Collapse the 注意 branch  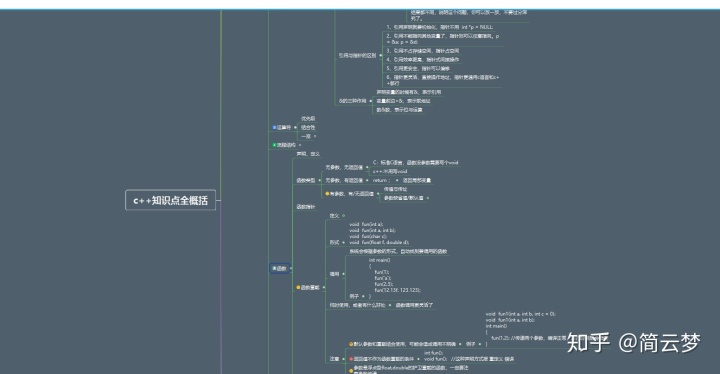(343, 359)
